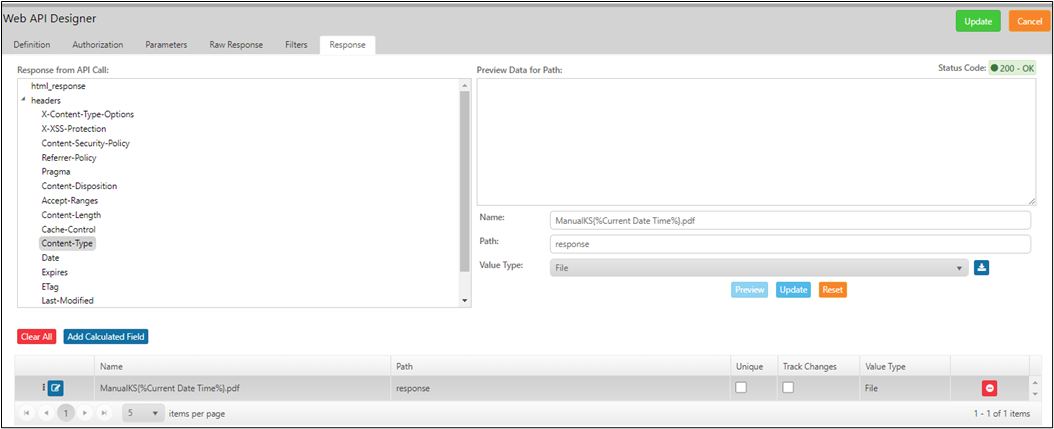Click the 200 - OK status code badge

coord(1012,69)
